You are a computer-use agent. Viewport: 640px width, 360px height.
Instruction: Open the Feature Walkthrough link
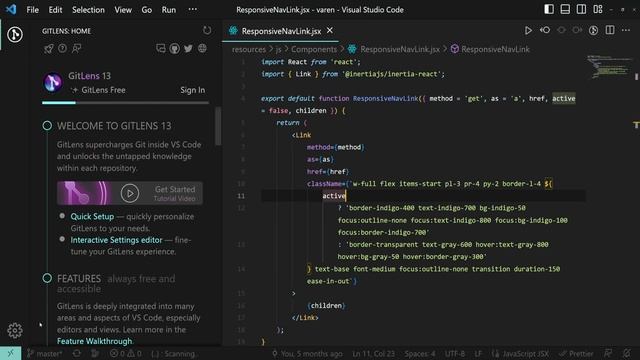click(94, 341)
